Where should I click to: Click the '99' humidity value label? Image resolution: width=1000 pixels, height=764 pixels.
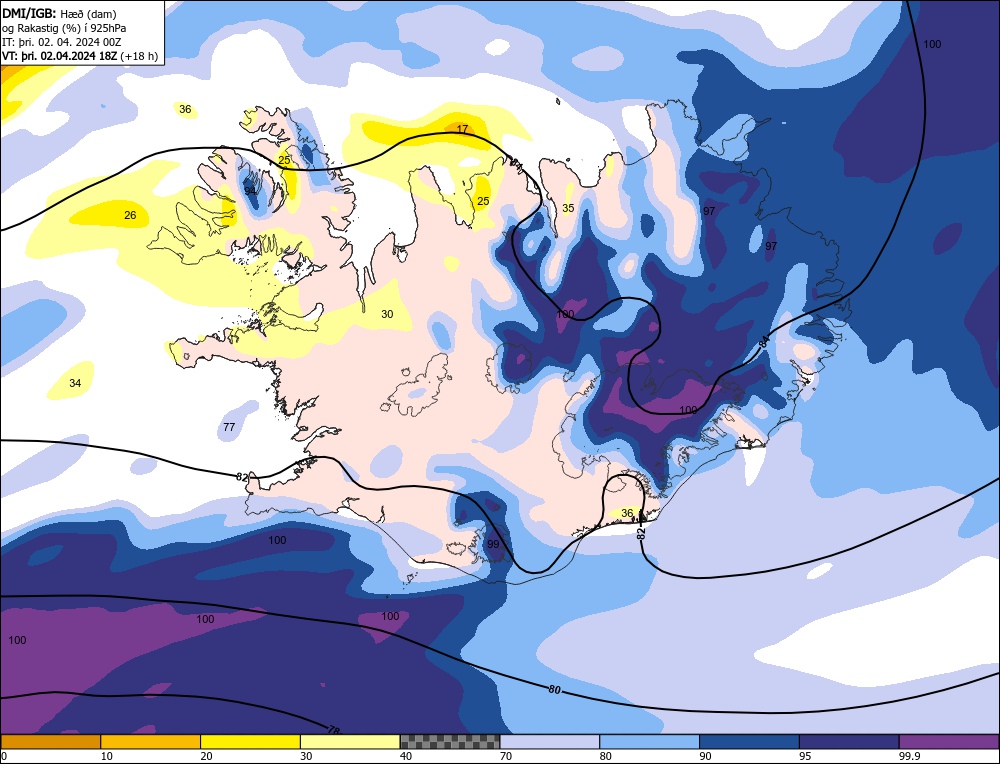click(493, 545)
